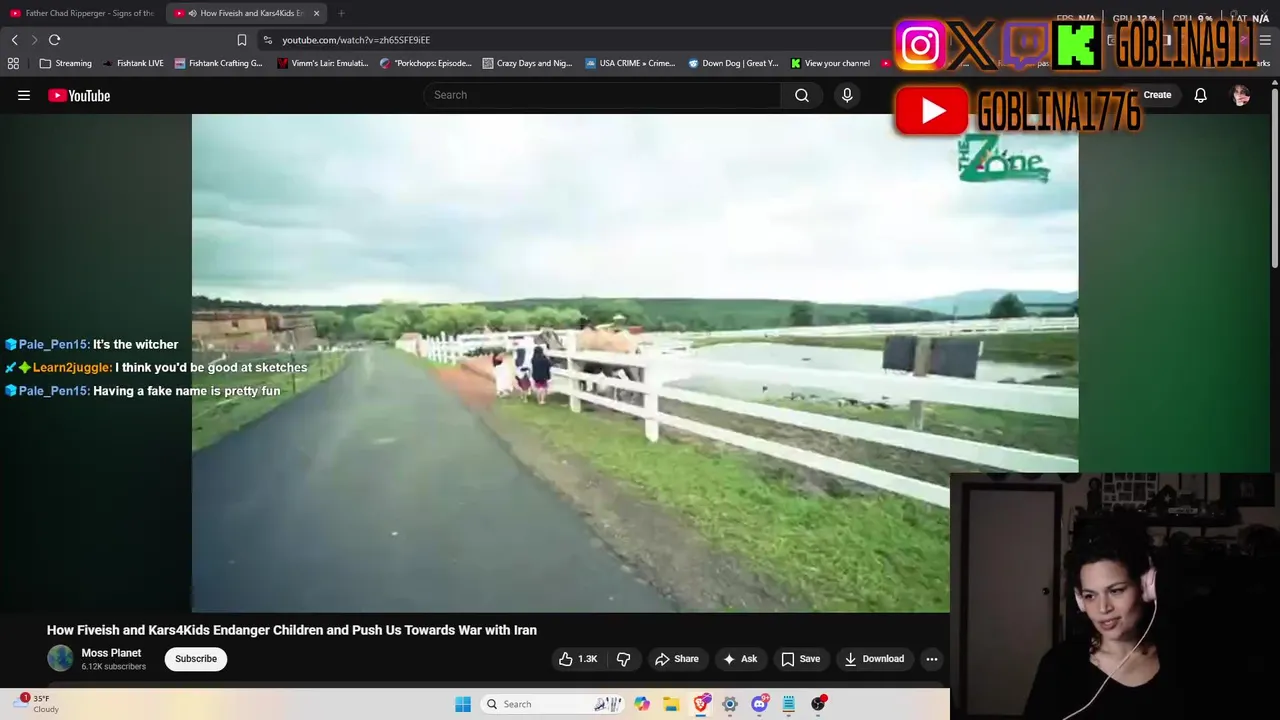This screenshot has width=1280, height=720.
Task: Click the video player to pause
Action: pyautogui.click(x=635, y=363)
